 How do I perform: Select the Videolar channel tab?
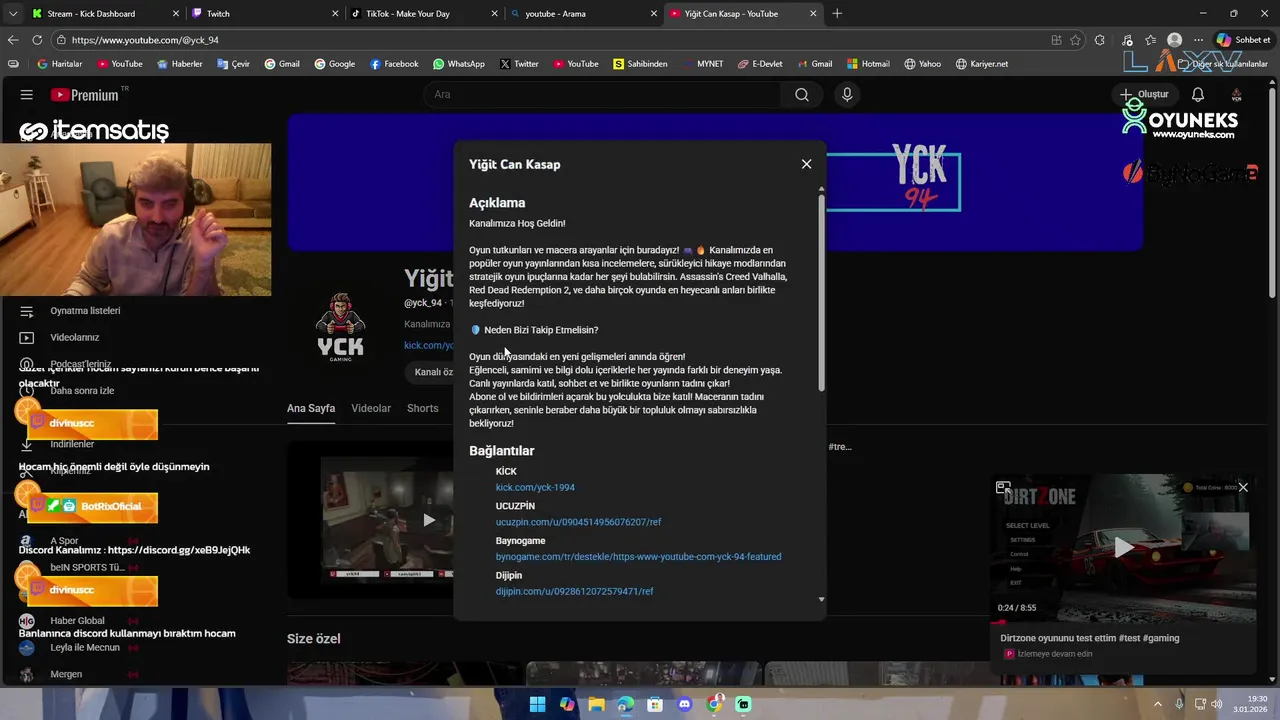(x=371, y=408)
